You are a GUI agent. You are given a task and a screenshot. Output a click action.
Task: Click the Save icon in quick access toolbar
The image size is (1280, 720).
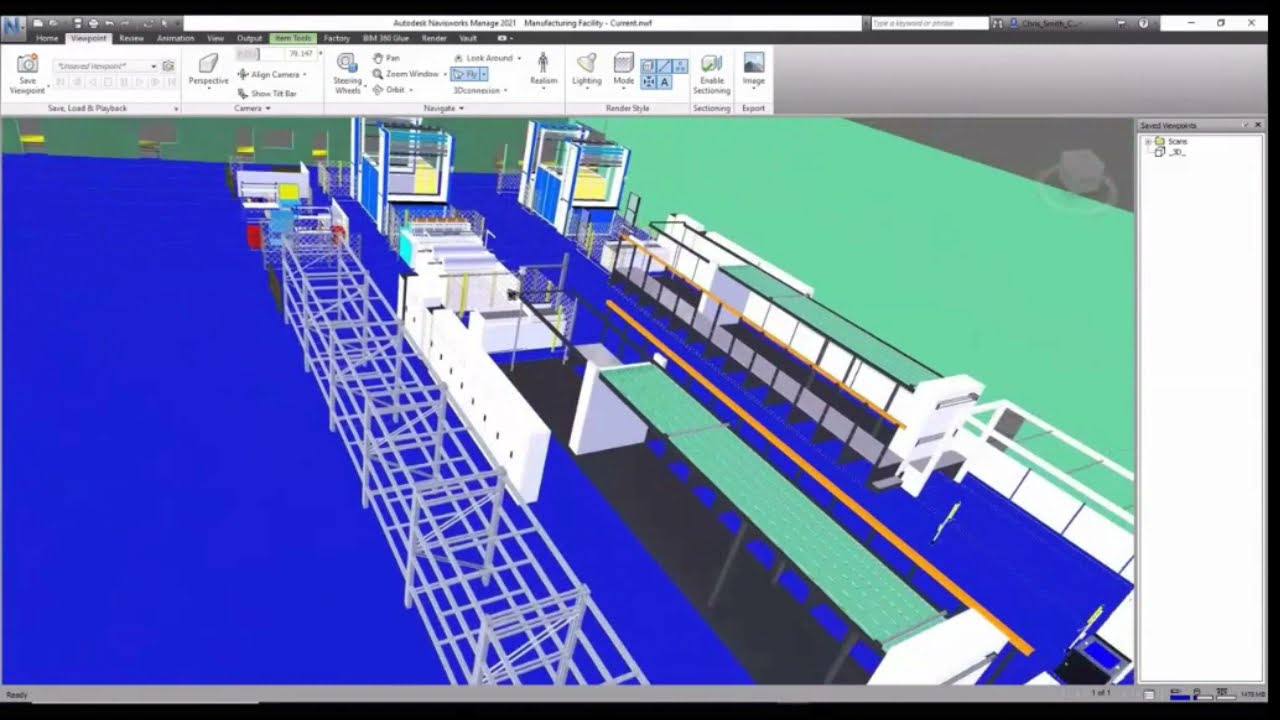point(78,22)
